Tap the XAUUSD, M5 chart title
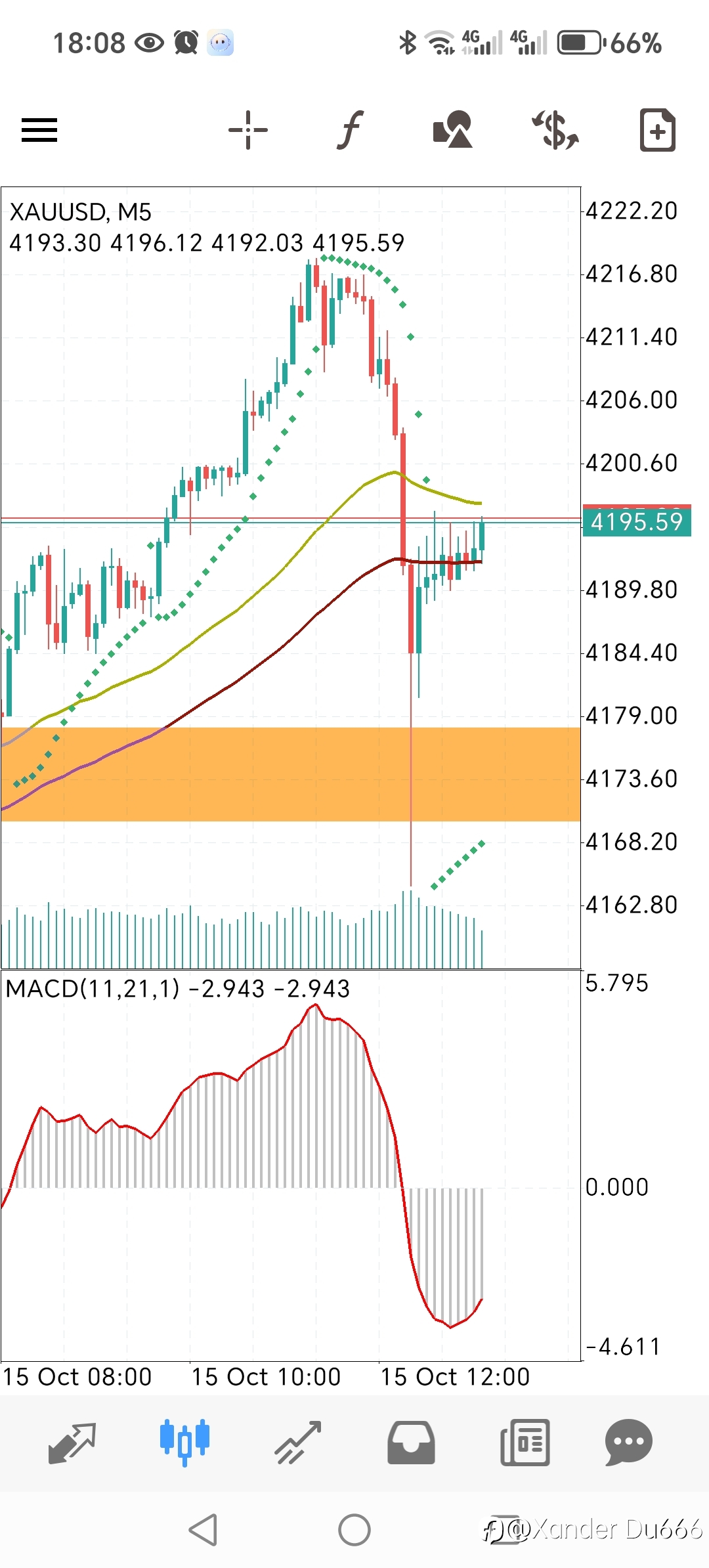 coord(80,212)
